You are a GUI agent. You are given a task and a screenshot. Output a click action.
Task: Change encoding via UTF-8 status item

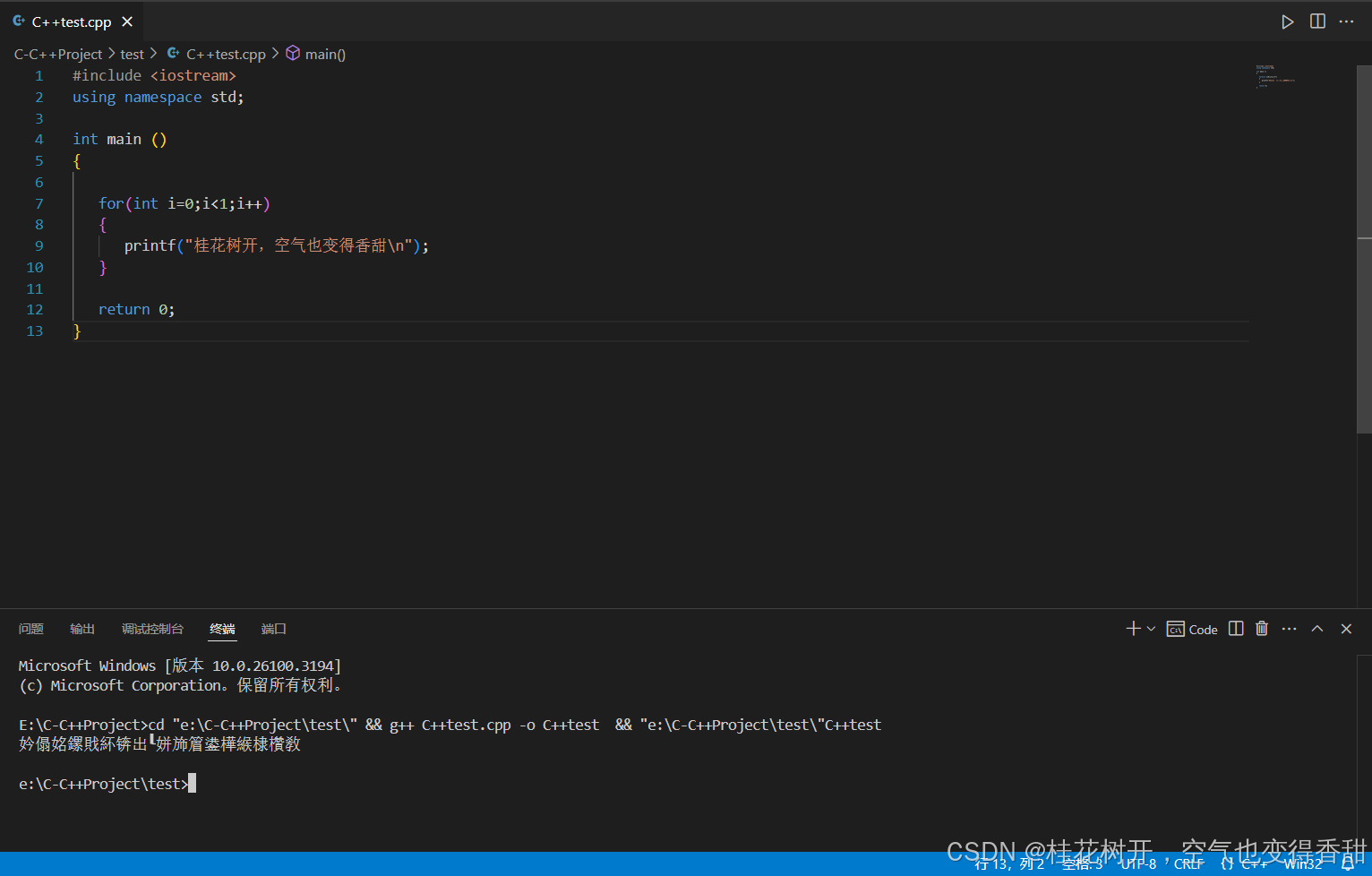(1138, 863)
